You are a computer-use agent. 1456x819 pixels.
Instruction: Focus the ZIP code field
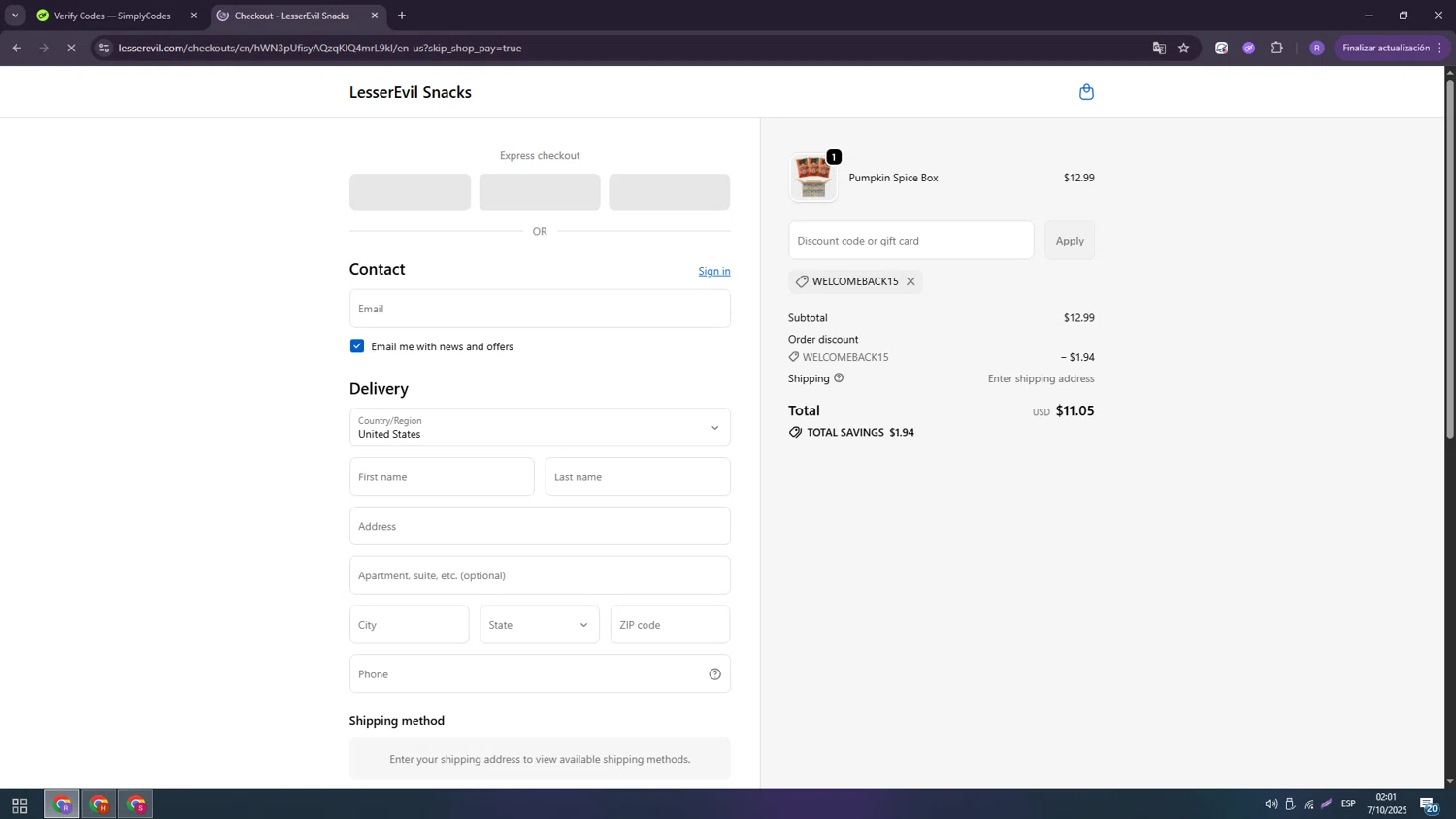coord(670,625)
